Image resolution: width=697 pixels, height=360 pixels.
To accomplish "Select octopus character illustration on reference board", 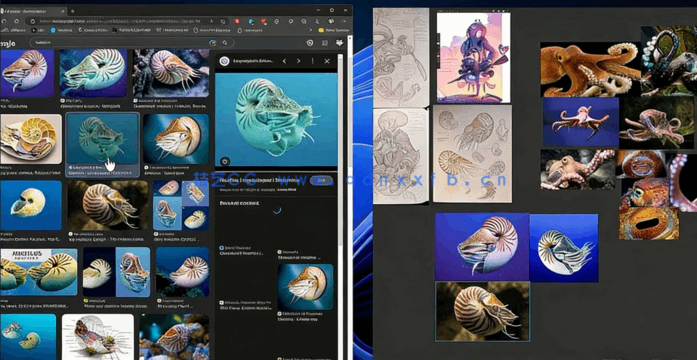I will click(x=473, y=57).
